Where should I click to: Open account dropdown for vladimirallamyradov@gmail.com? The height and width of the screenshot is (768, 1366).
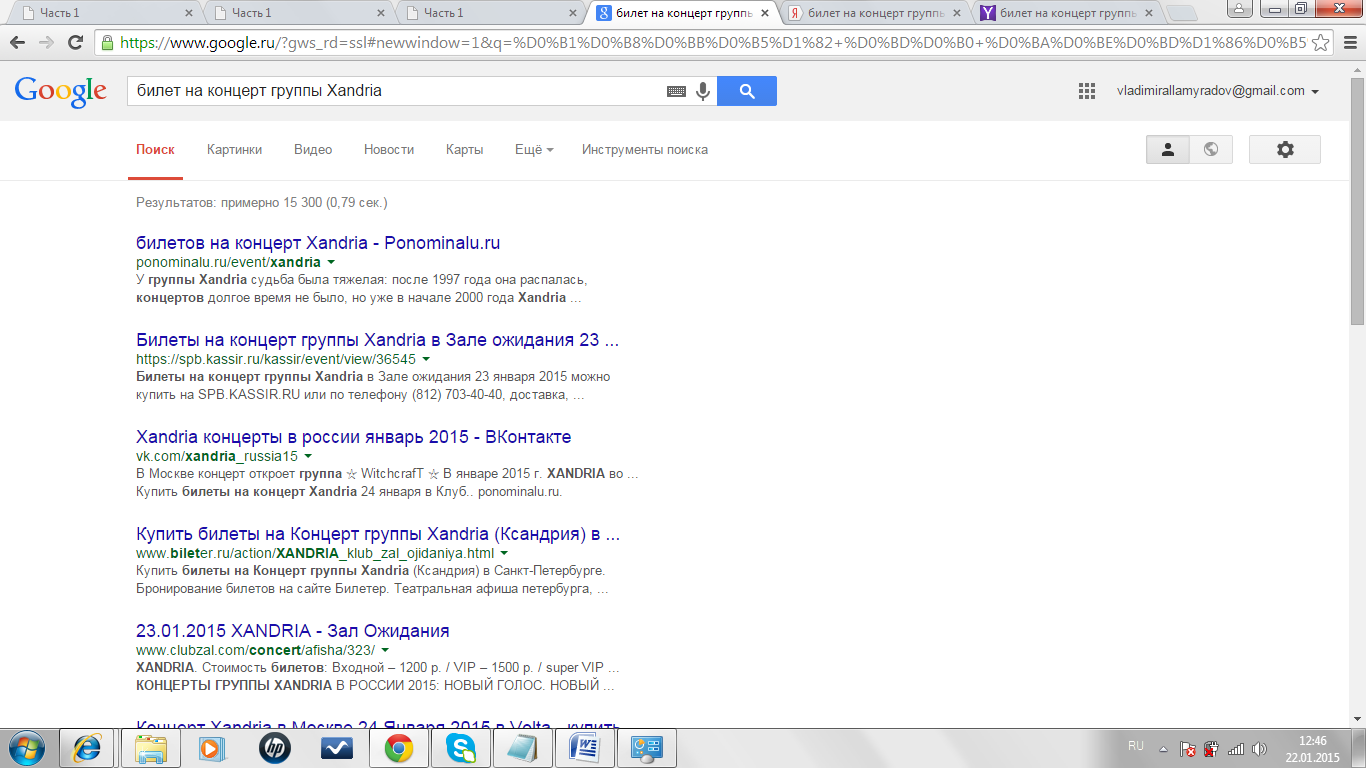coord(1218,91)
